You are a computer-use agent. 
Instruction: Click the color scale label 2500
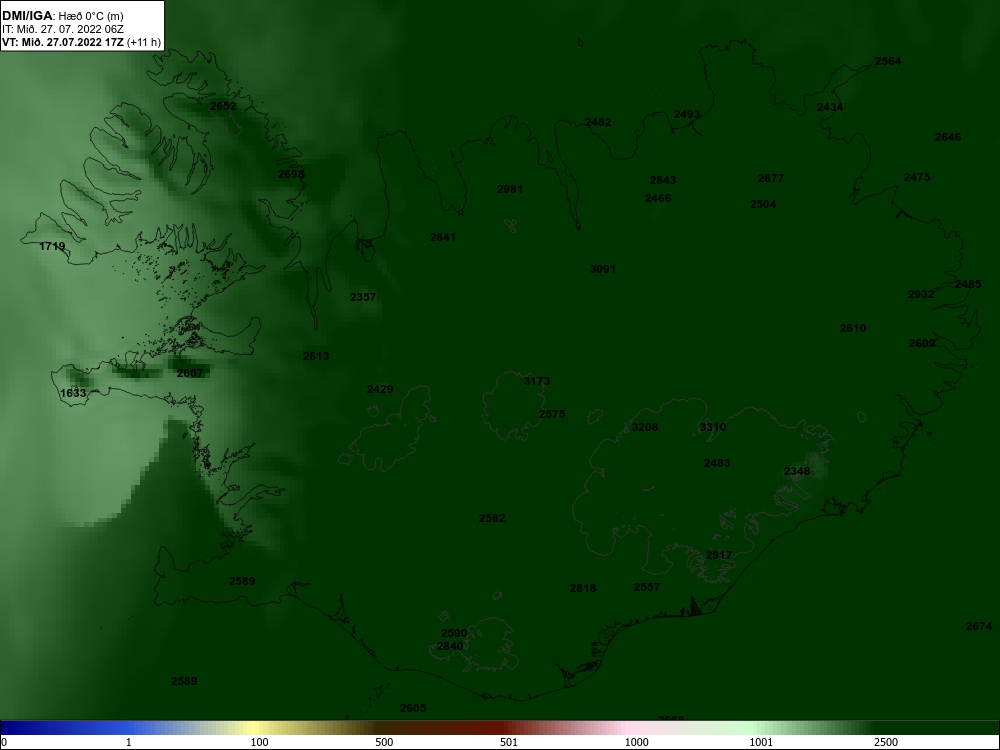coord(887,743)
